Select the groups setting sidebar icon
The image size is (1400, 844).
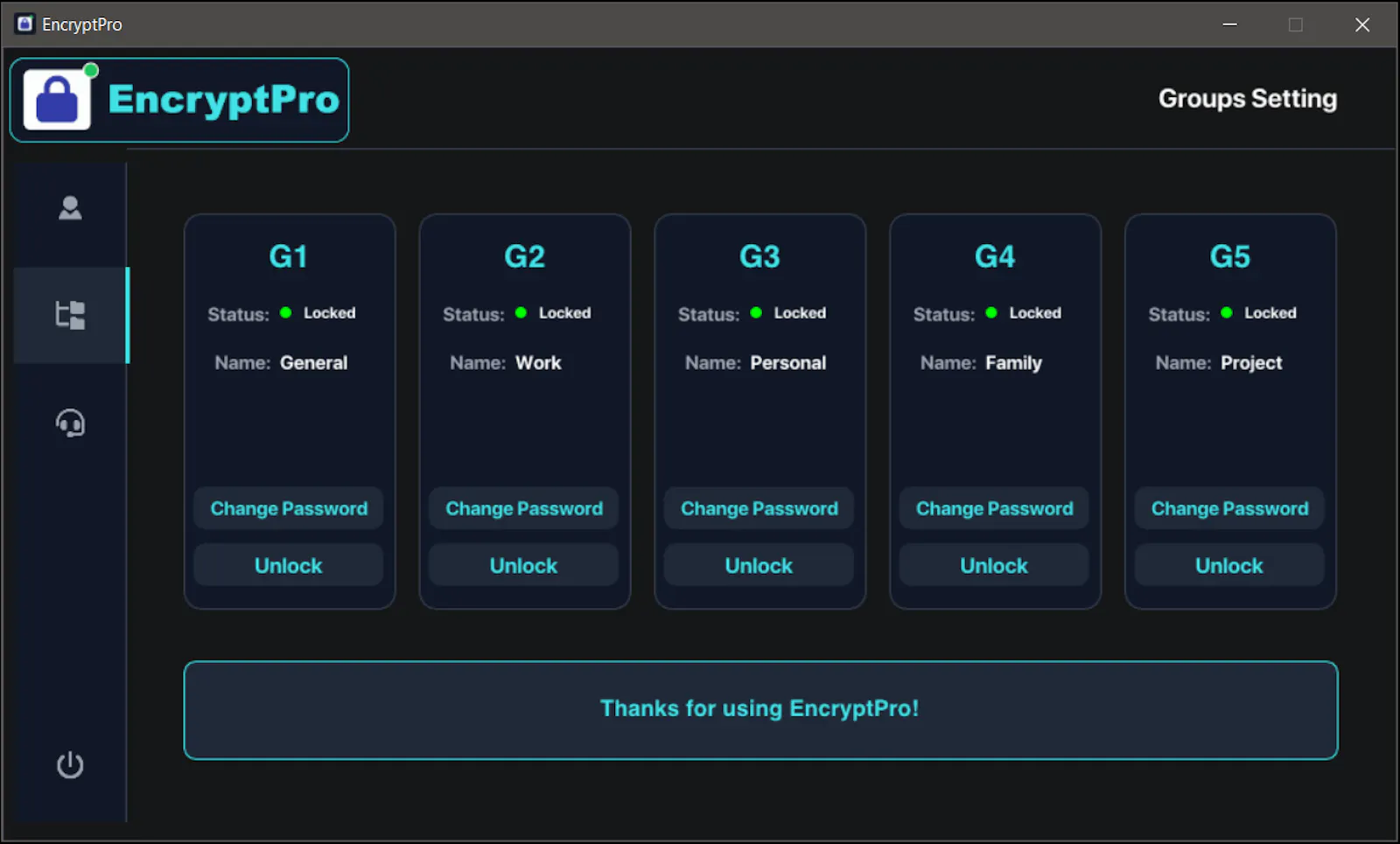(x=70, y=315)
